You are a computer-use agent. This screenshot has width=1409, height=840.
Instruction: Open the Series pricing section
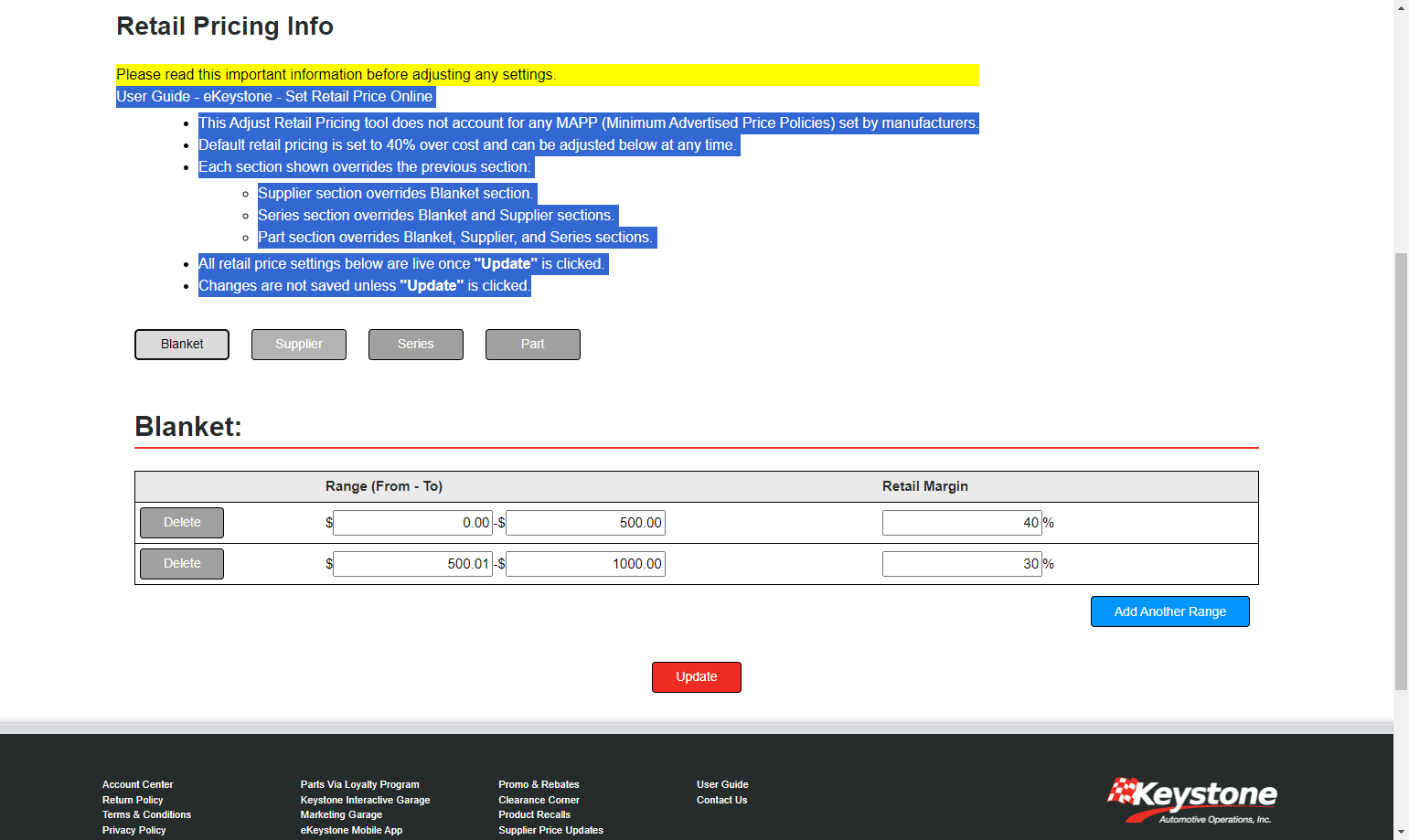click(x=416, y=345)
